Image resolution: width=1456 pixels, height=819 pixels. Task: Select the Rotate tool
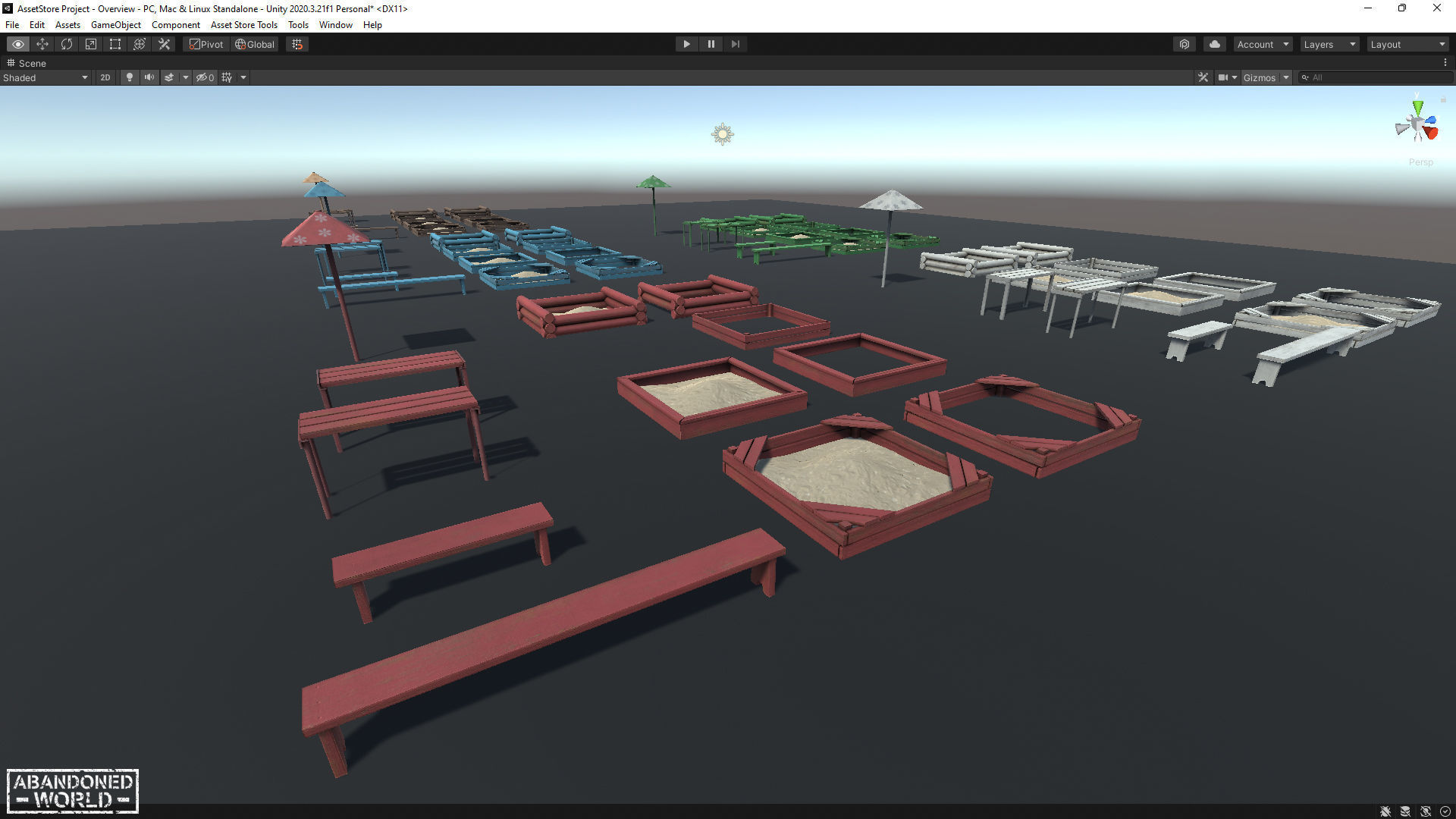click(67, 44)
